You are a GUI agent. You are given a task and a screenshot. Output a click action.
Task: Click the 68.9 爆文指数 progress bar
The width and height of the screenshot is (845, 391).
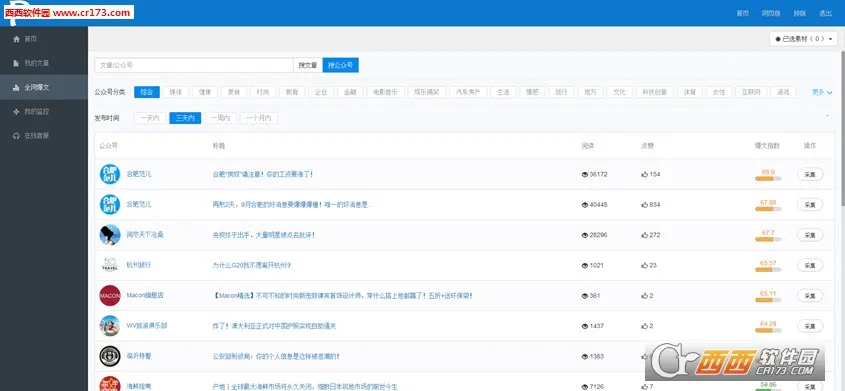tap(768, 178)
